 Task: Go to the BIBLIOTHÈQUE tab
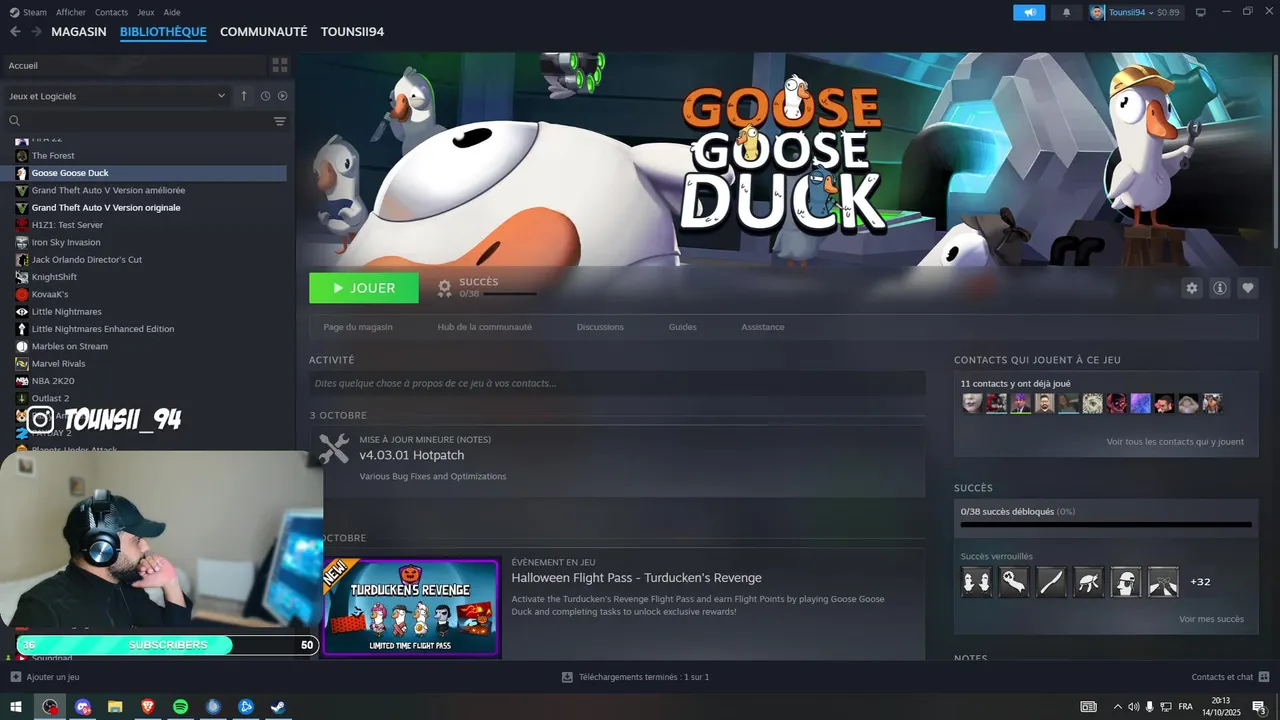coord(163,32)
